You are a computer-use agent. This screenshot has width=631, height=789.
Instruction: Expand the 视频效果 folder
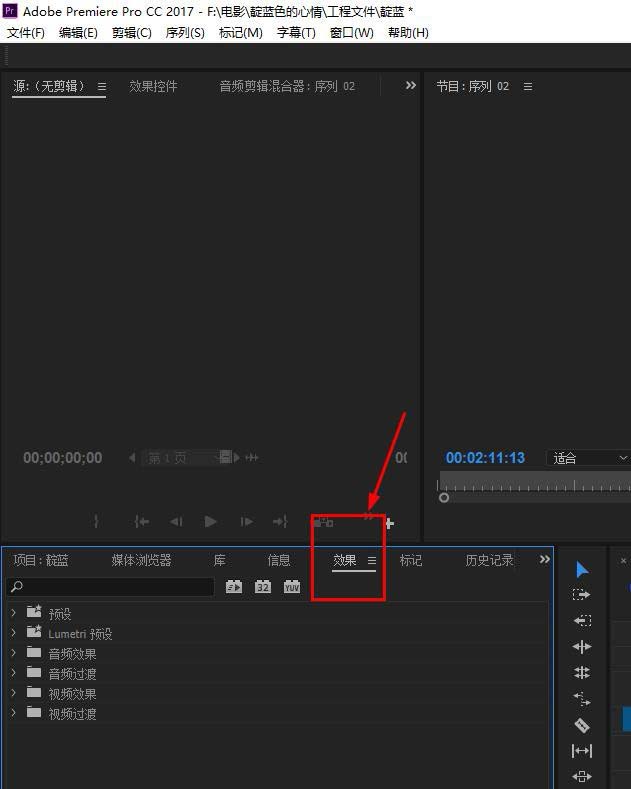point(14,693)
